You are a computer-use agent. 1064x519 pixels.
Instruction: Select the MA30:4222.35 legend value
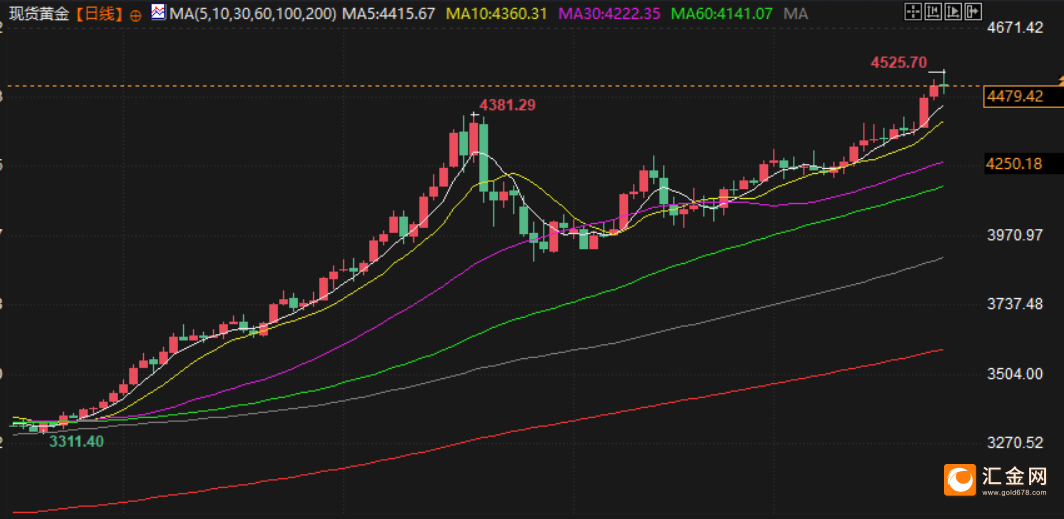coord(611,14)
